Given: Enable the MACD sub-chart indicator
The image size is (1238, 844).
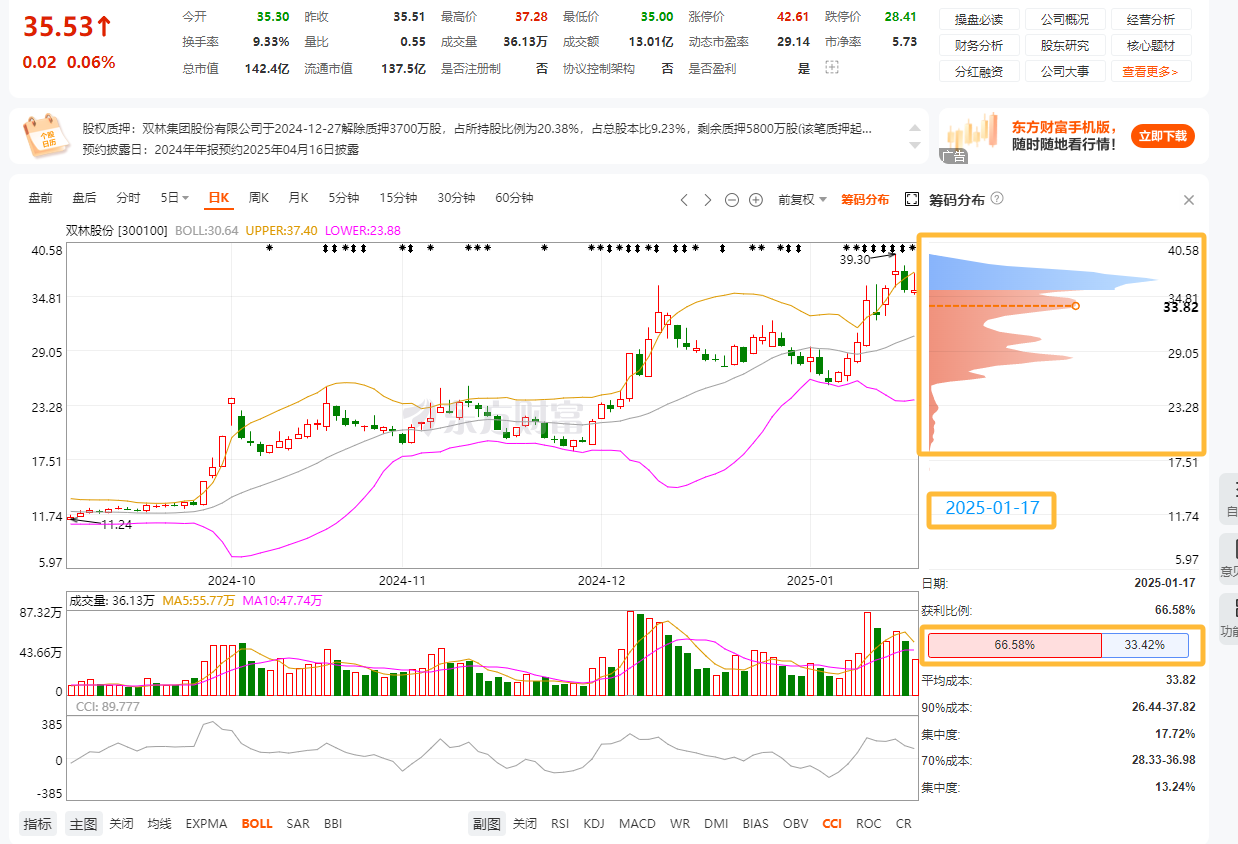Looking at the screenshot, I should pos(637,824).
